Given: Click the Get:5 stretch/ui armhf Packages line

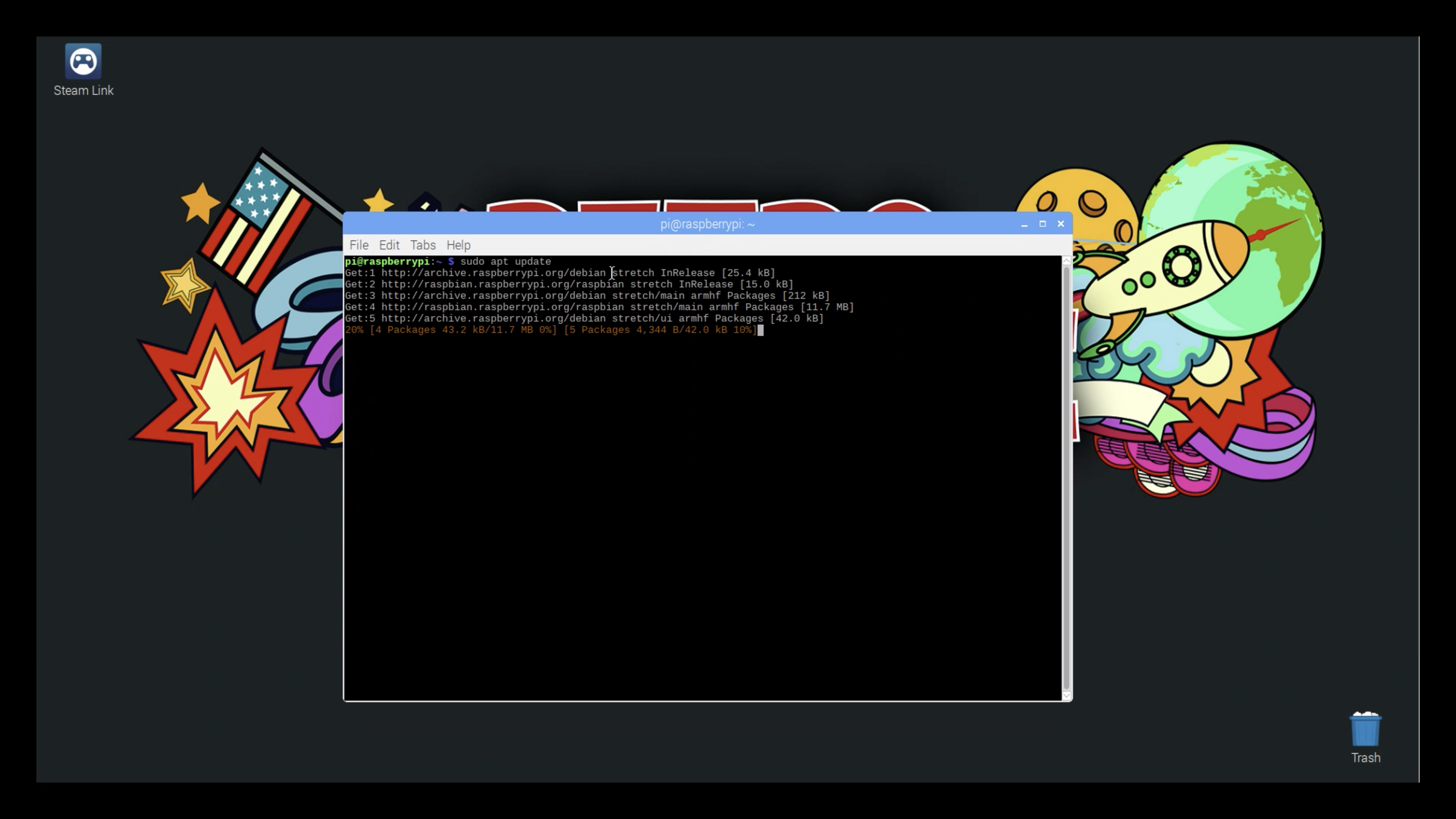Looking at the screenshot, I should (x=584, y=318).
